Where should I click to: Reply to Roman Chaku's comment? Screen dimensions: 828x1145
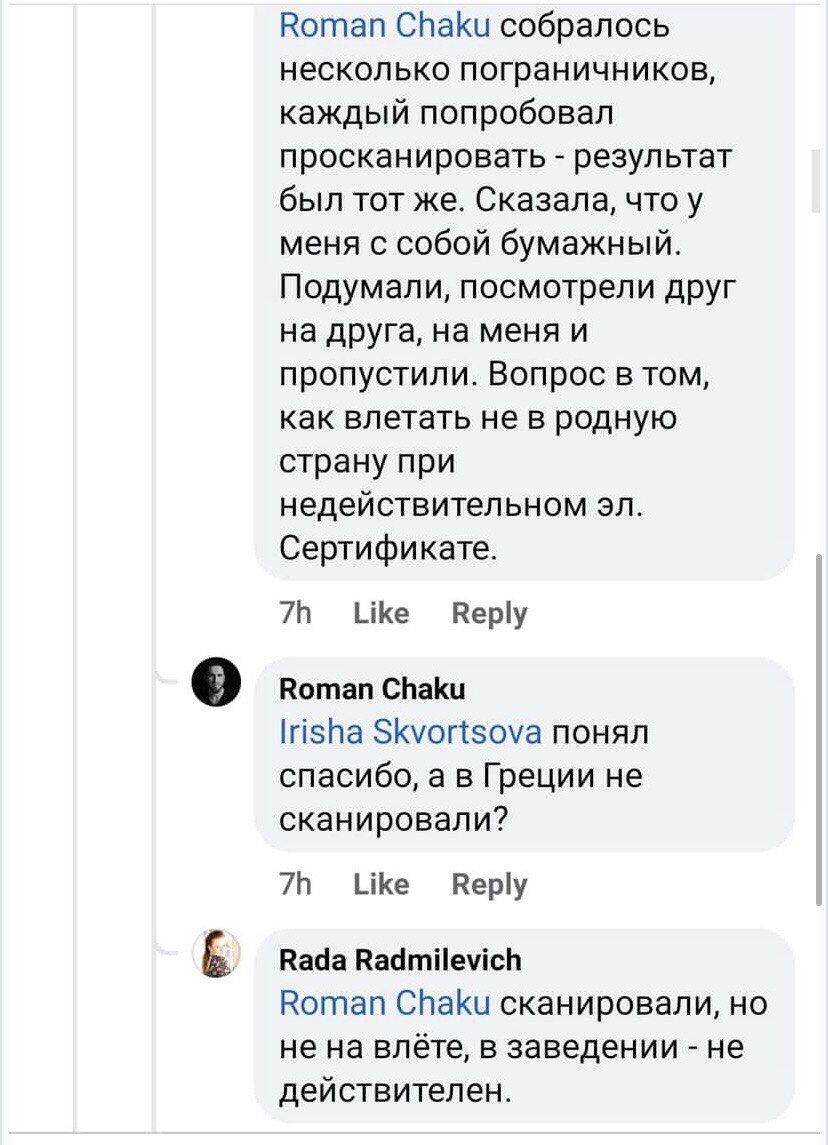pyautogui.click(x=490, y=883)
